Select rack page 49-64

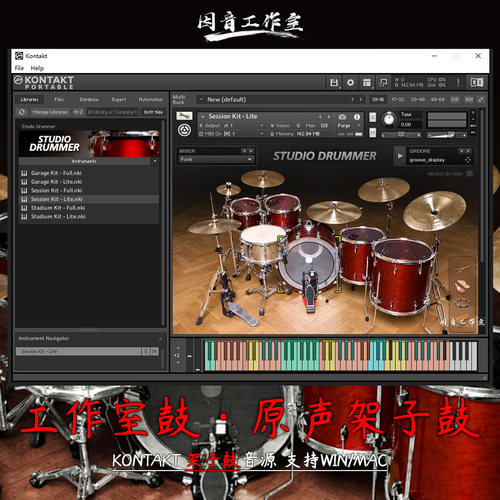coord(437,99)
